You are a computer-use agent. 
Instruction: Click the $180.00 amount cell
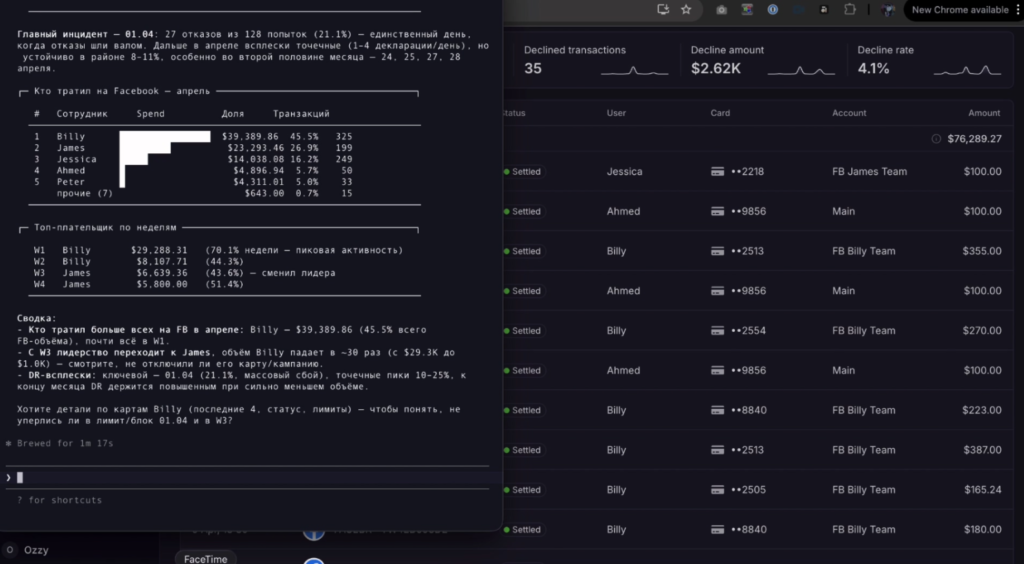point(982,529)
